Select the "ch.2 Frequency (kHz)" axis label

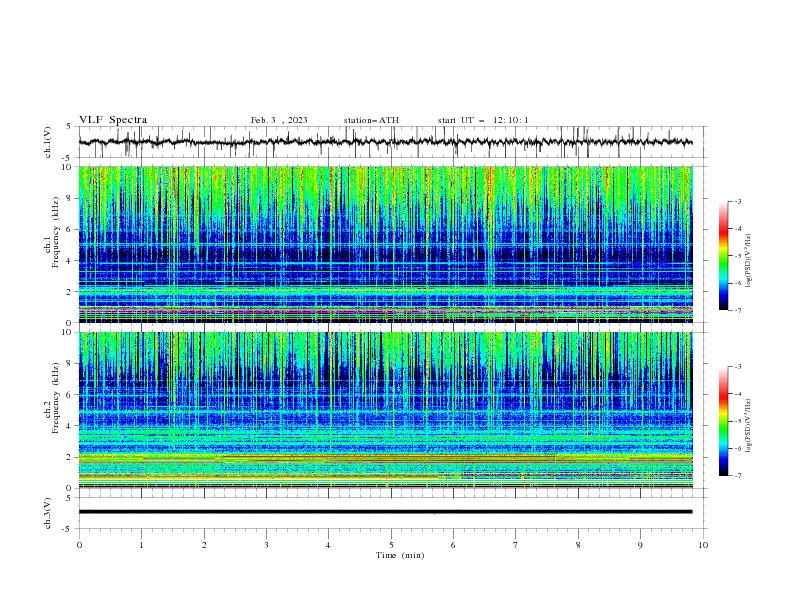click(x=52, y=398)
